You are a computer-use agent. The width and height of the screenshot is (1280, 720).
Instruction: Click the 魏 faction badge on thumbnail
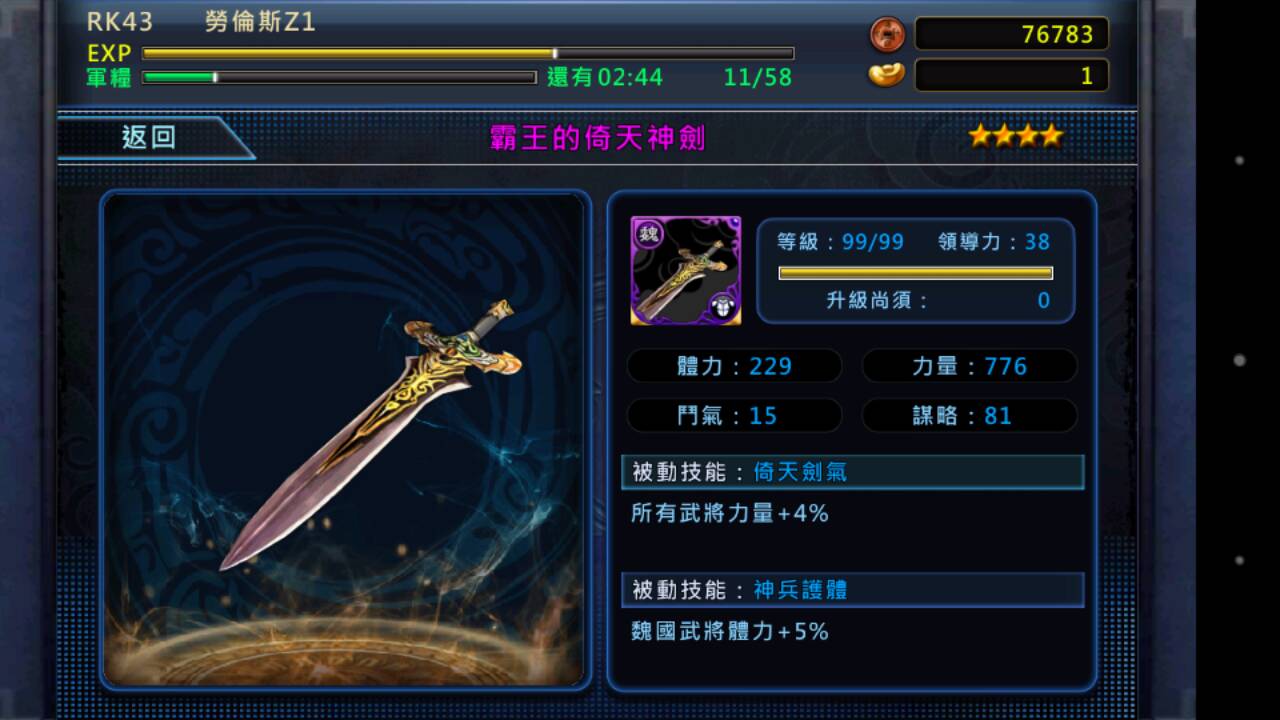[649, 234]
